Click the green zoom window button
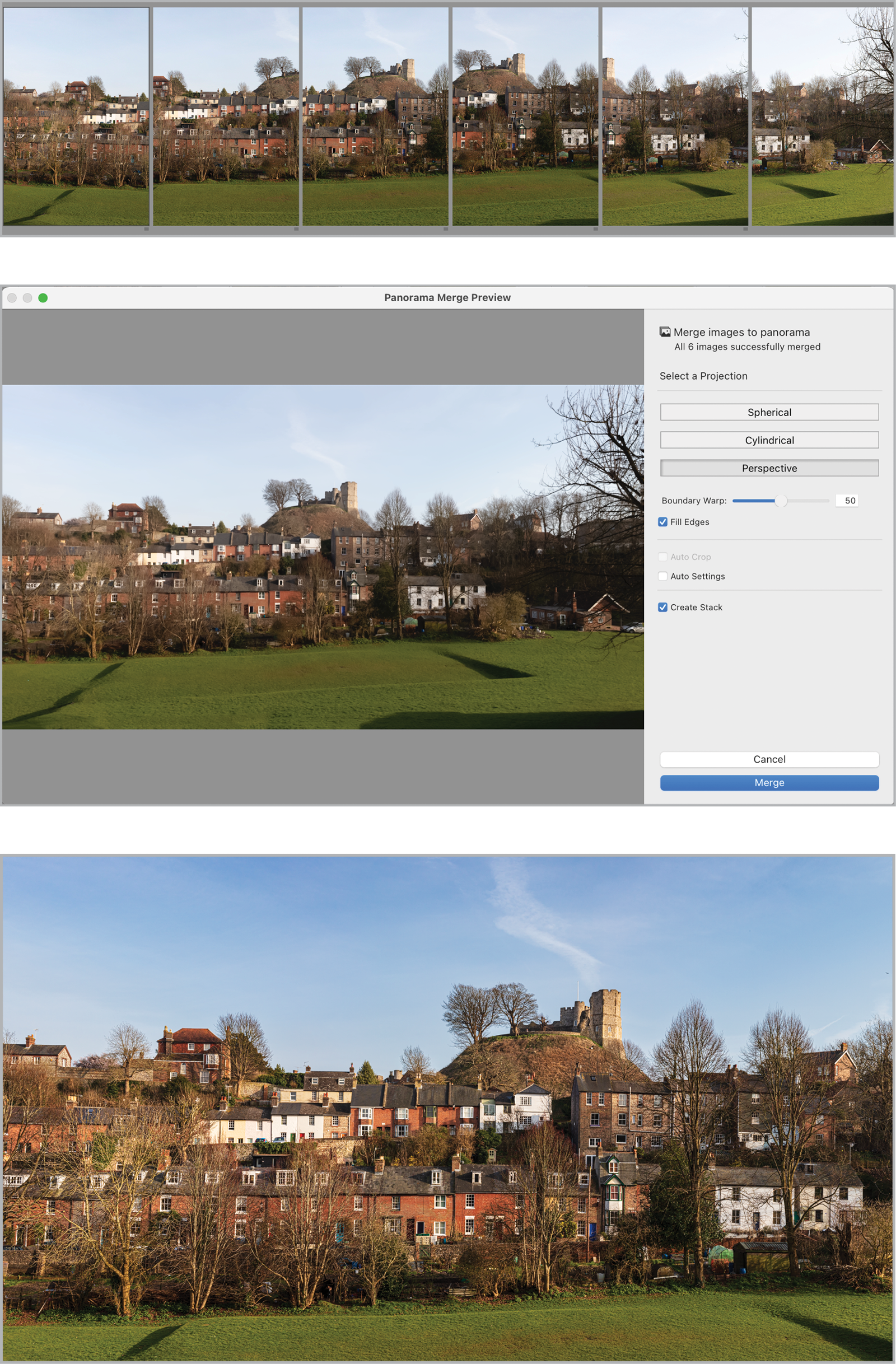 (43, 298)
